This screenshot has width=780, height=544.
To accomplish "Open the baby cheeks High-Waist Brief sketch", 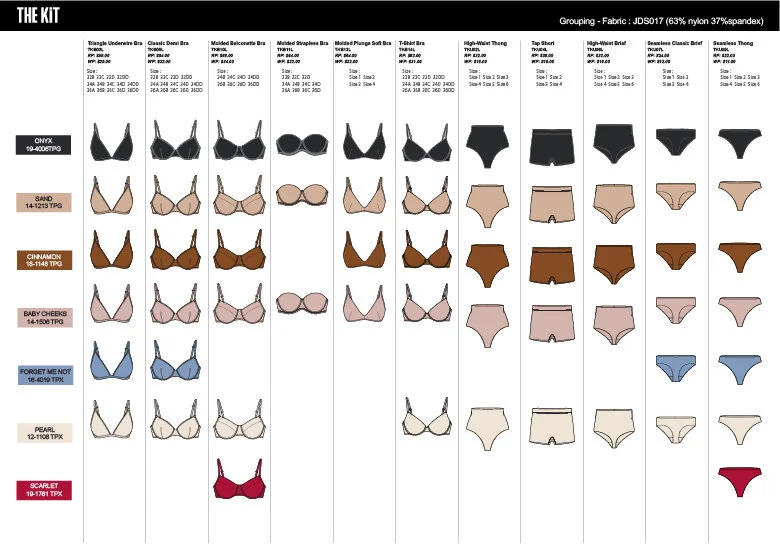I will 614,325.
